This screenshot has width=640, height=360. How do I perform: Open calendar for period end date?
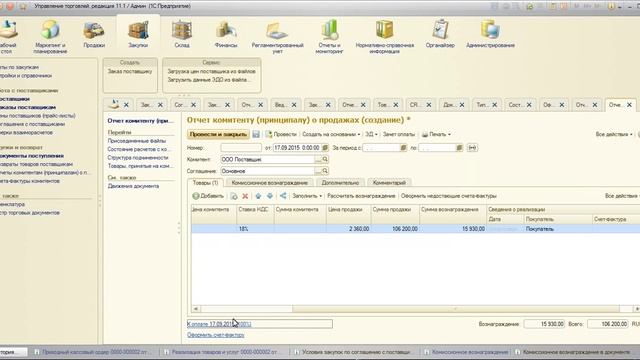point(459,148)
